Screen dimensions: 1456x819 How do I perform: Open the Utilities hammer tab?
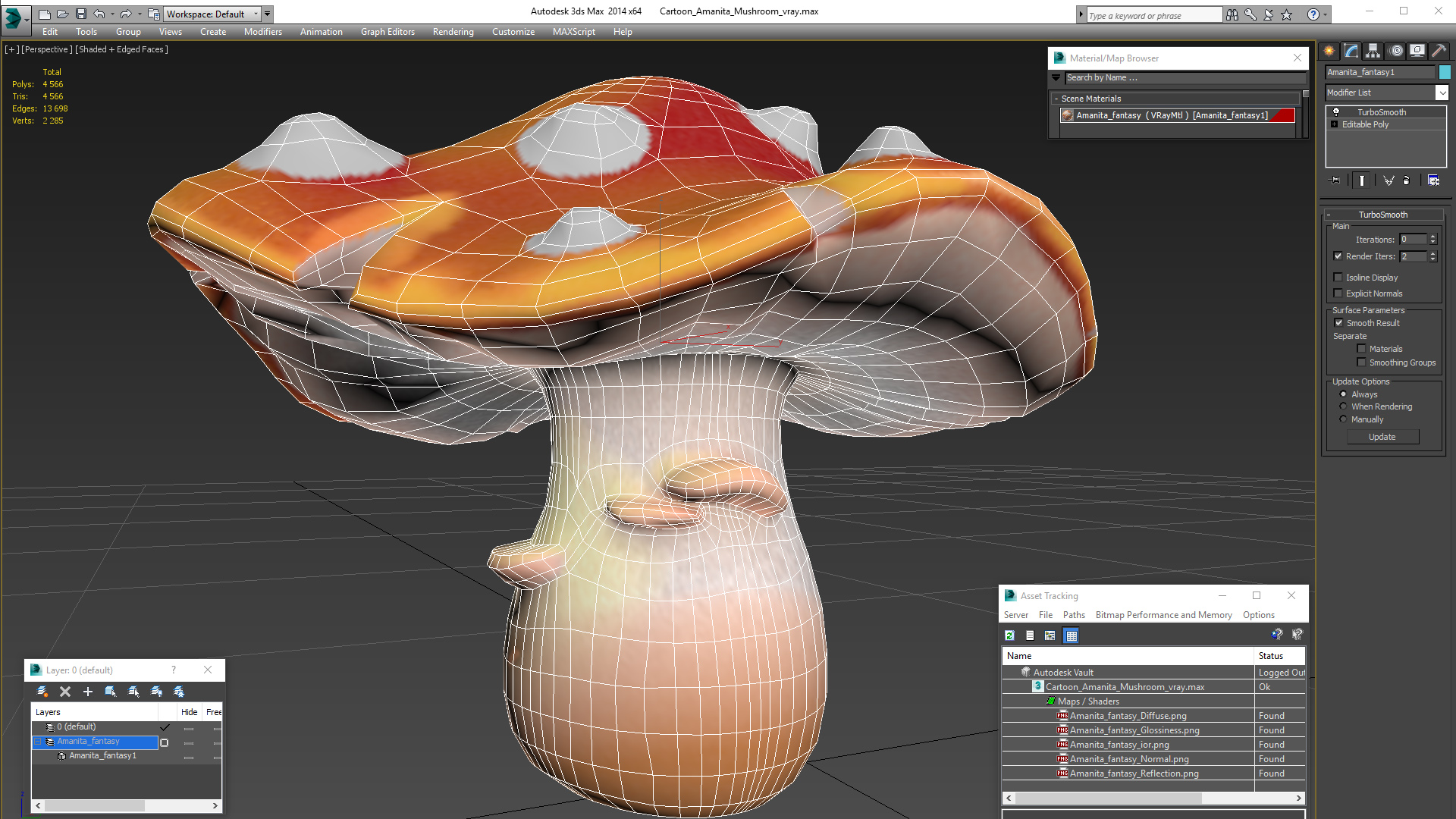1439,51
